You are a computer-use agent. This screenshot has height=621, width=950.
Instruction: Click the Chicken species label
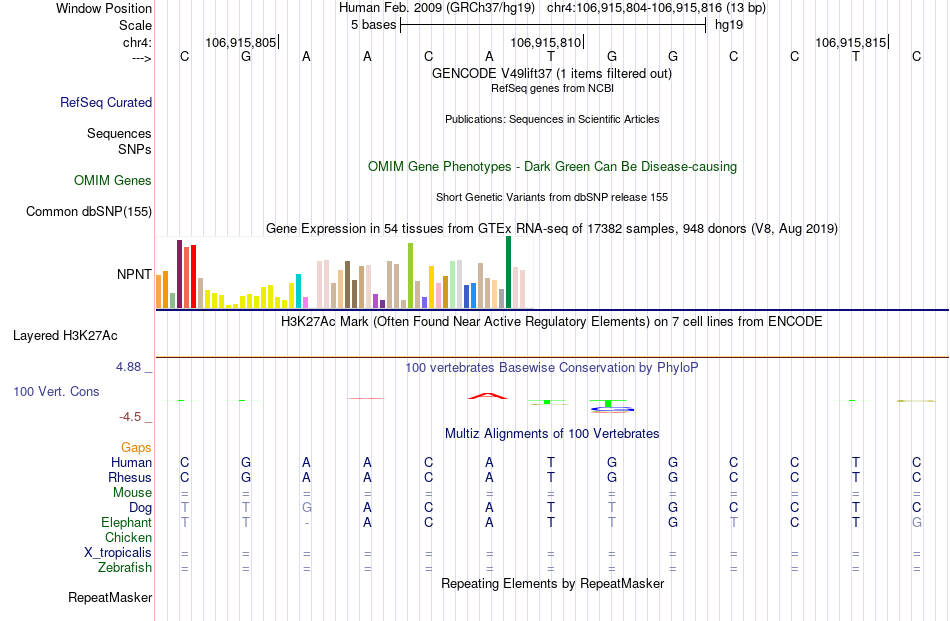128,537
